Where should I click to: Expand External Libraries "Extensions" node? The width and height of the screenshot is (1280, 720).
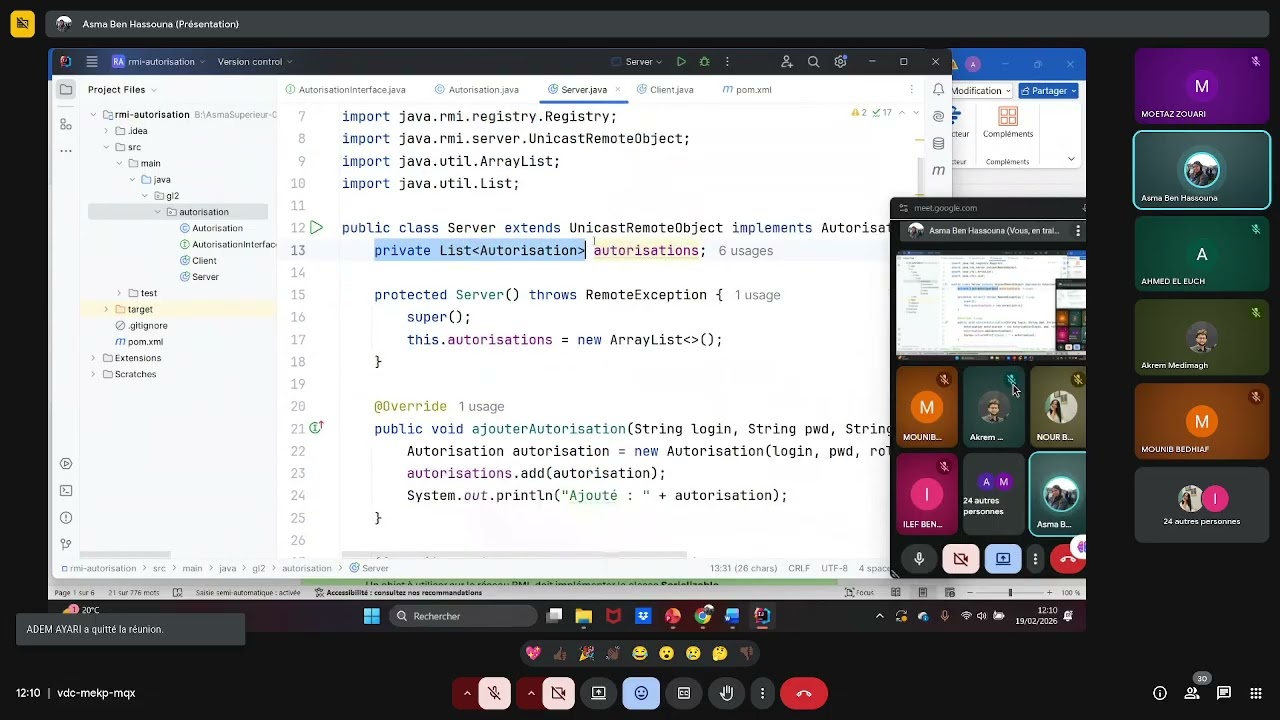coord(94,358)
